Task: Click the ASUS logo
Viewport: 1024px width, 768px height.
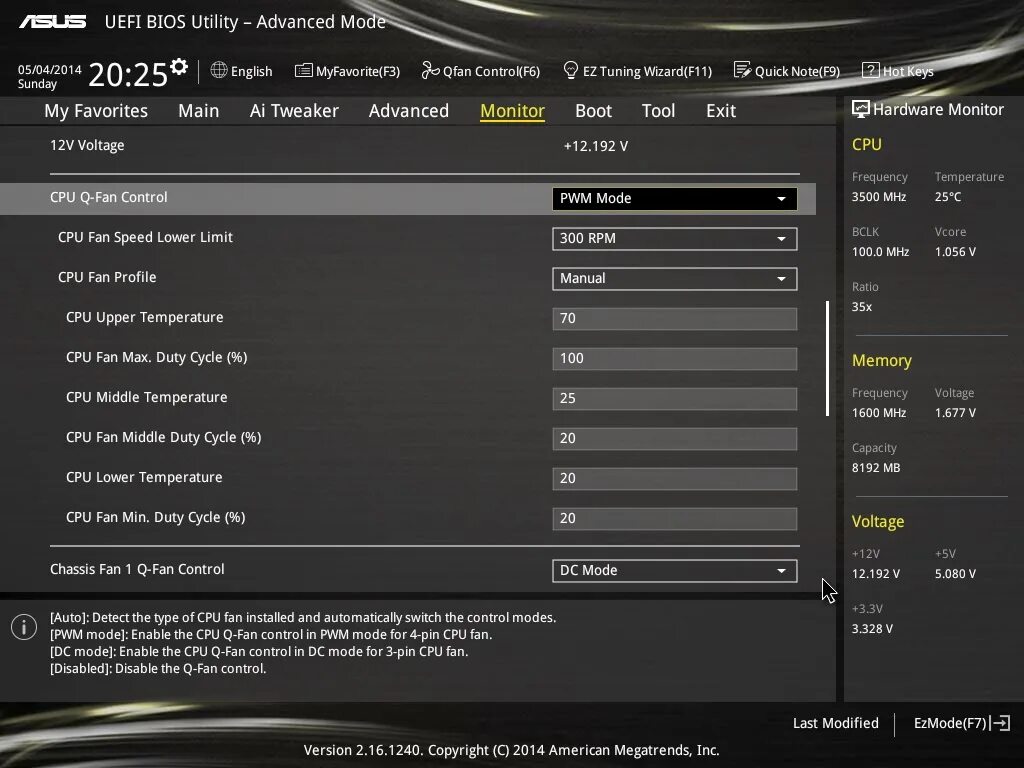Action: pos(52,22)
